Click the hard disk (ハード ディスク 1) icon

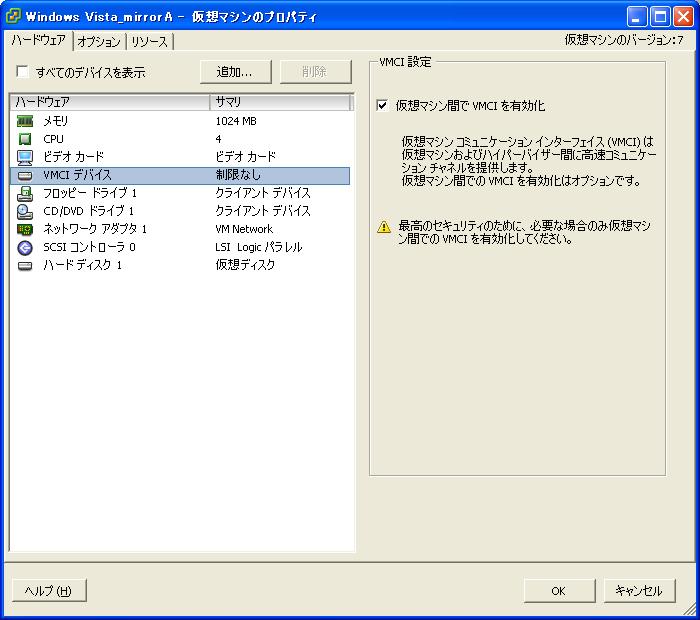point(25,266)
